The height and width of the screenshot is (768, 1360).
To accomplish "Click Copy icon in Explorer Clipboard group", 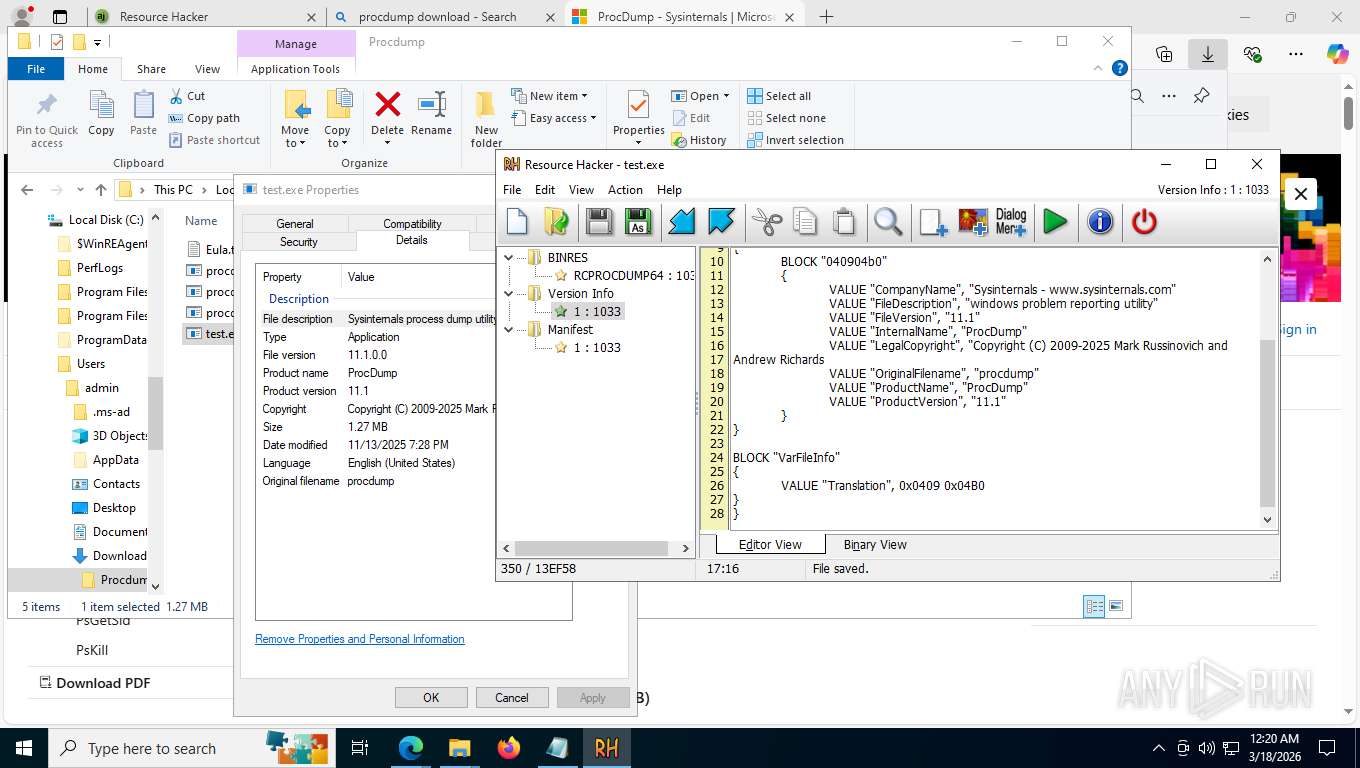I will pyautogui.click(x=101, y=104).
